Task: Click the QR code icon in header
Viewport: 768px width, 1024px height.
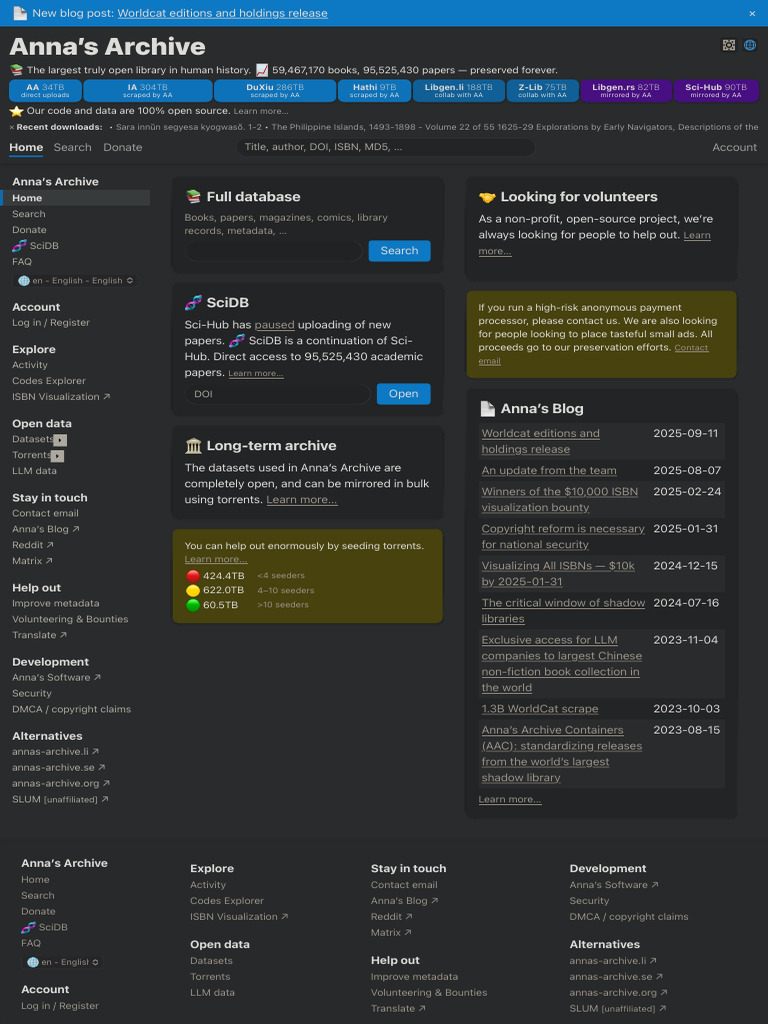Action: click(729, 45)
